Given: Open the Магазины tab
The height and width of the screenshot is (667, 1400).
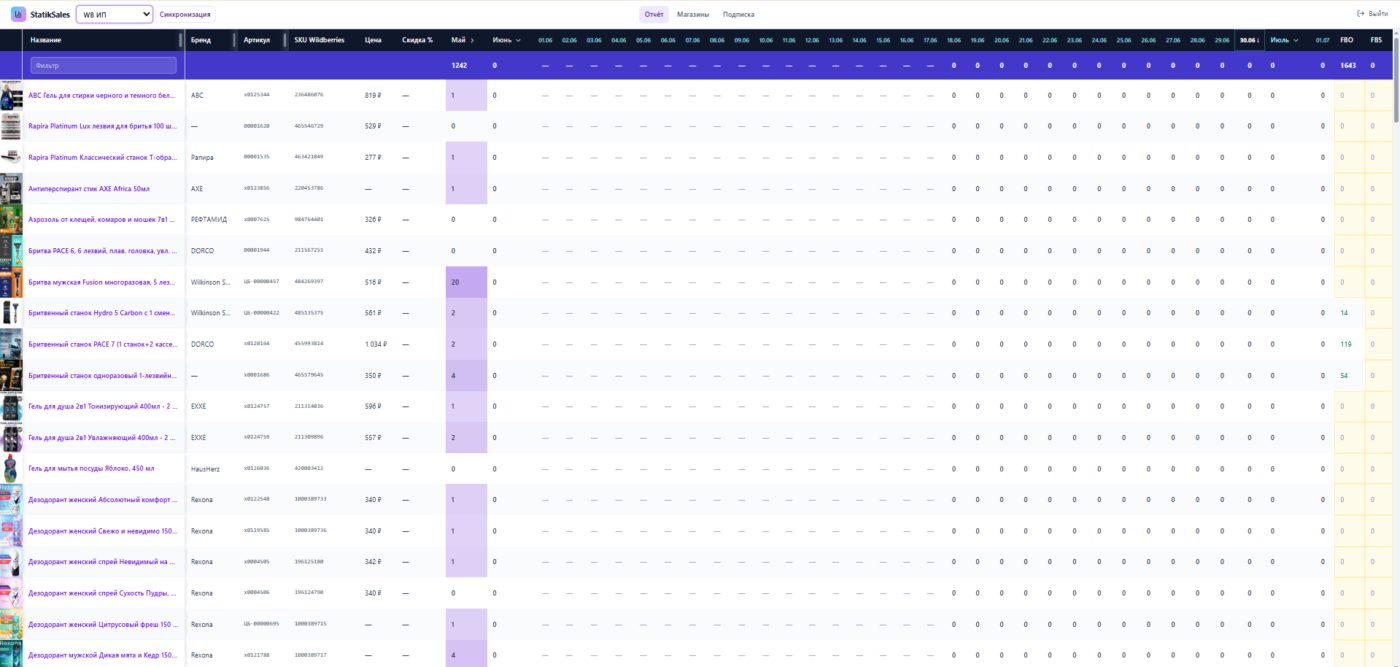Looking at the screenshot, I should coord(693,14).
